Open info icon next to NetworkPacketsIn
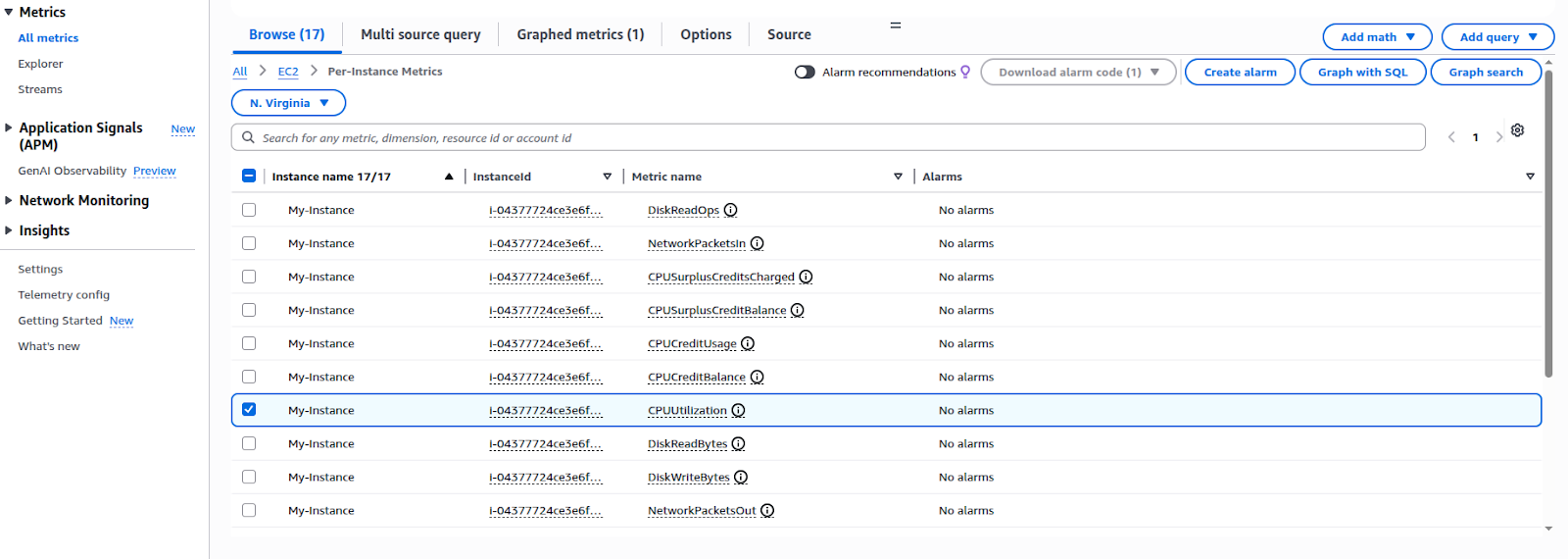Screen dimensions: 1568x559 [757, 243]
